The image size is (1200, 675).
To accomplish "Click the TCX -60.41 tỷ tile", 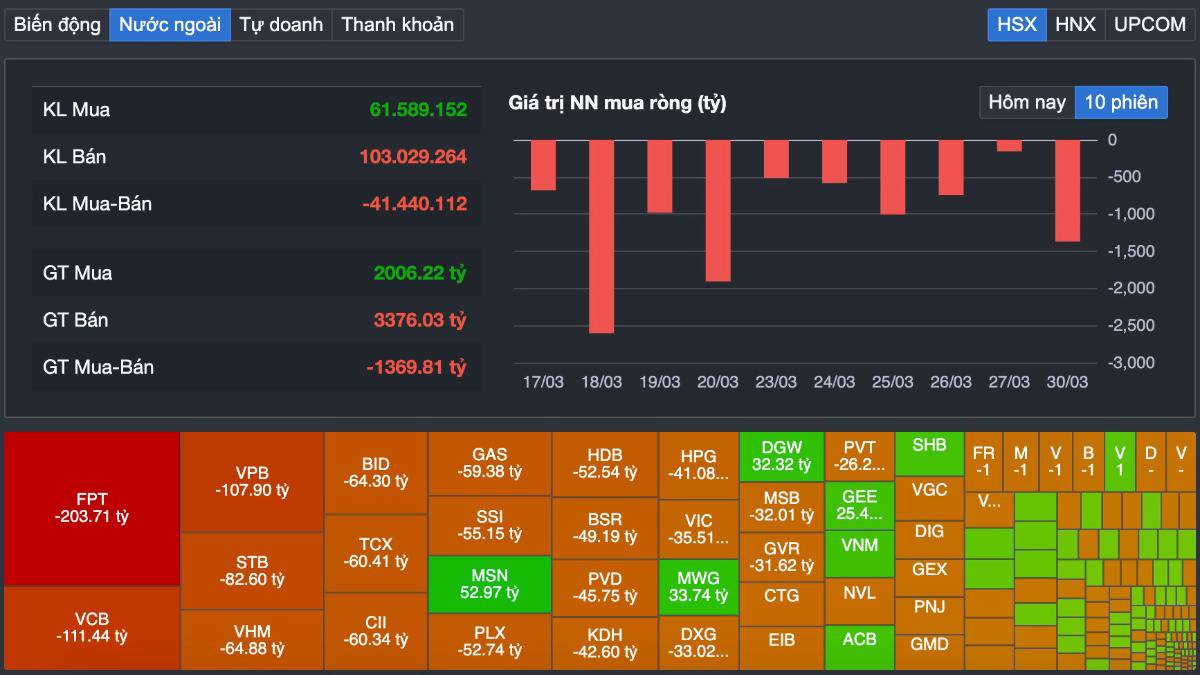I will [376, 553].
